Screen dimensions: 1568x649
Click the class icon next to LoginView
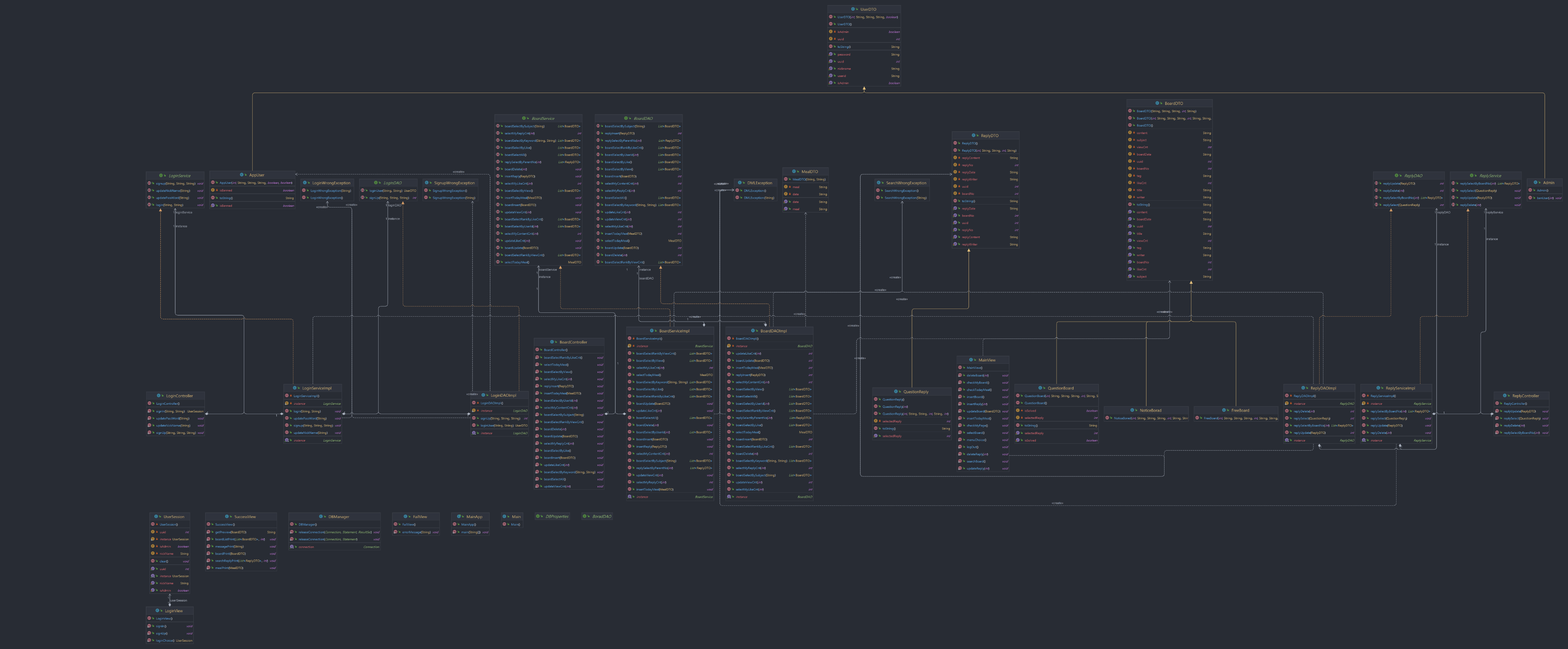[x=158, y=611]
